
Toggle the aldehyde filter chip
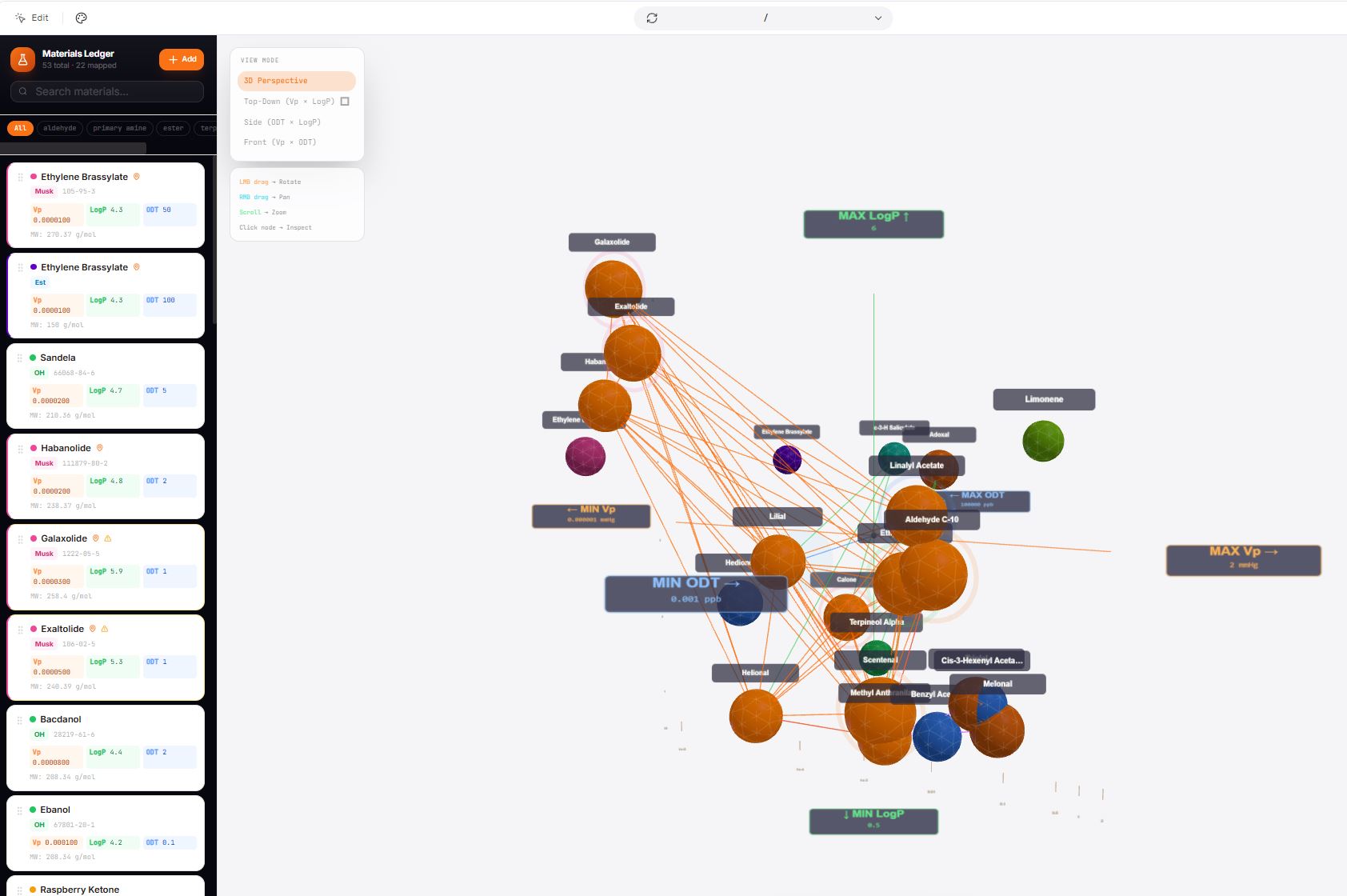coord(60,128)
